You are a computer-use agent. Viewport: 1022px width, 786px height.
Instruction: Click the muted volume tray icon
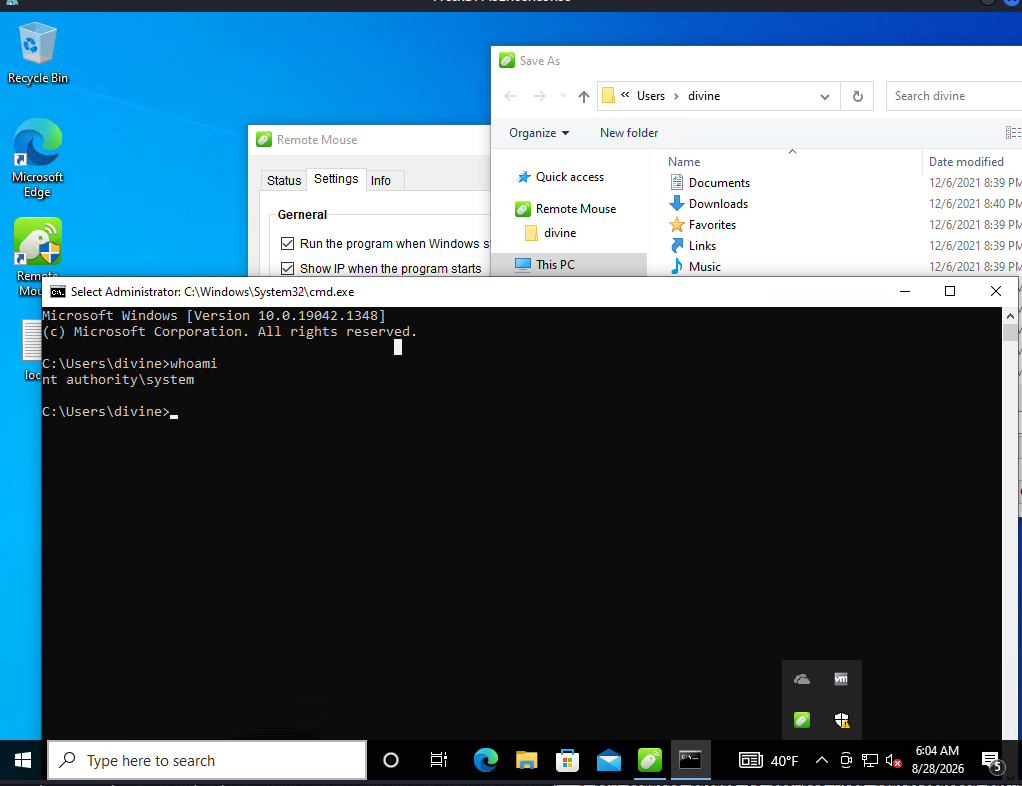pos(893,761)
